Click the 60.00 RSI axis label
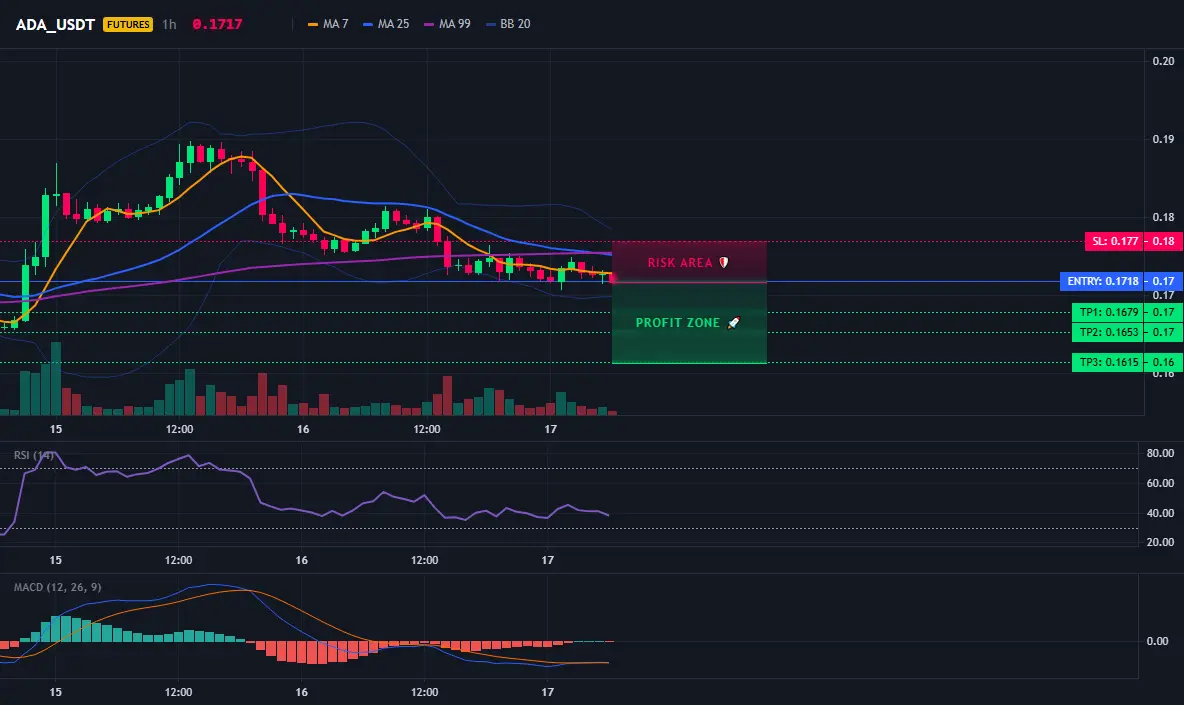 pyautogui.click(x=1160, y=483)
